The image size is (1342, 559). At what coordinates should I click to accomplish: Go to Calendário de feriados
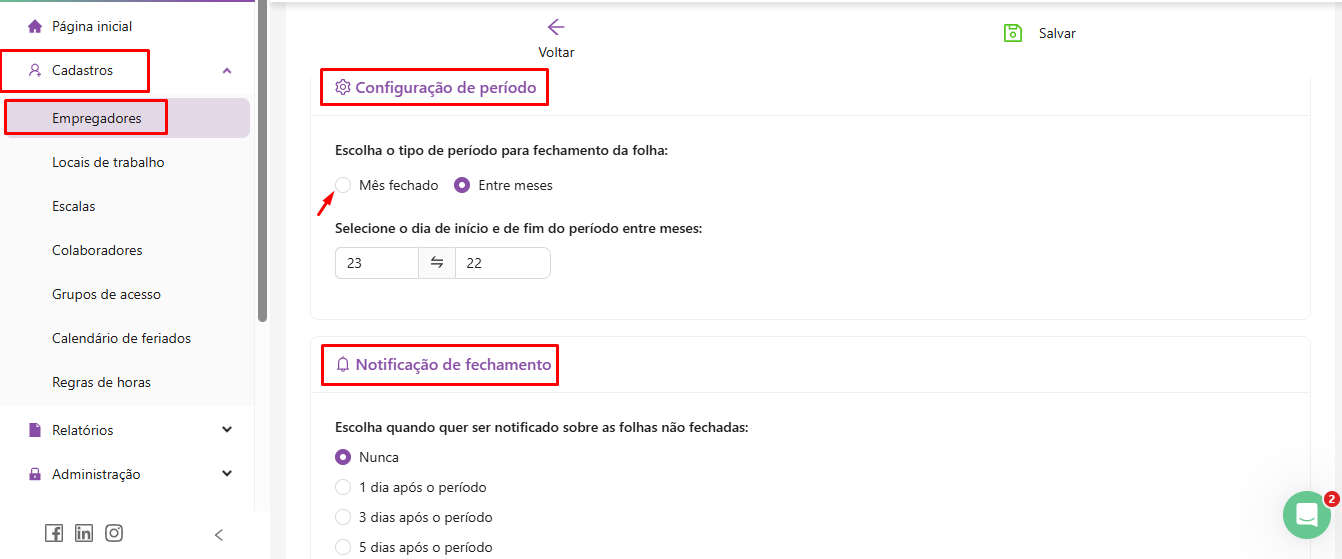[121, 338]
